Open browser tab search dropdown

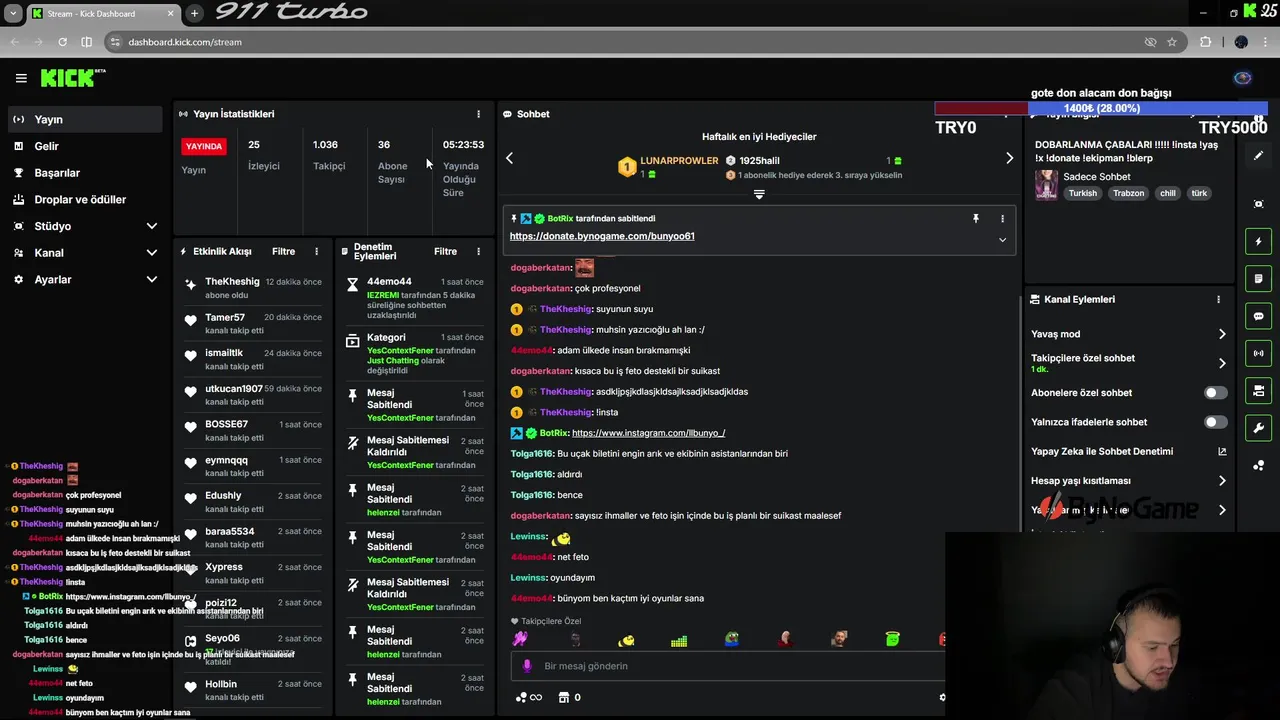tap(13, 13)
